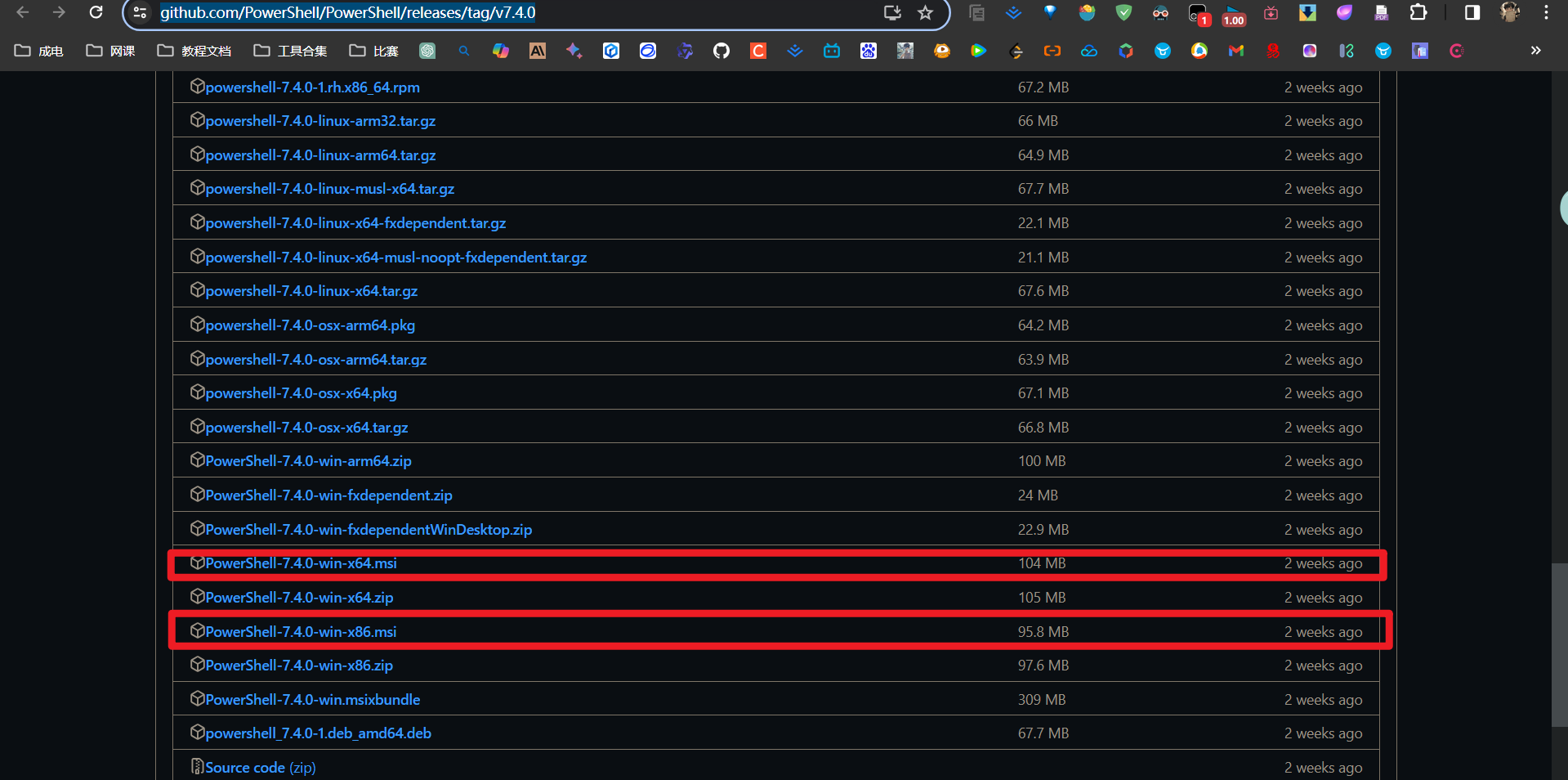Open the Extensions puzzle-piece menu
The width and height of the screenshot is (1568, 780).
pyautogui.click(x=1418, y=12)
